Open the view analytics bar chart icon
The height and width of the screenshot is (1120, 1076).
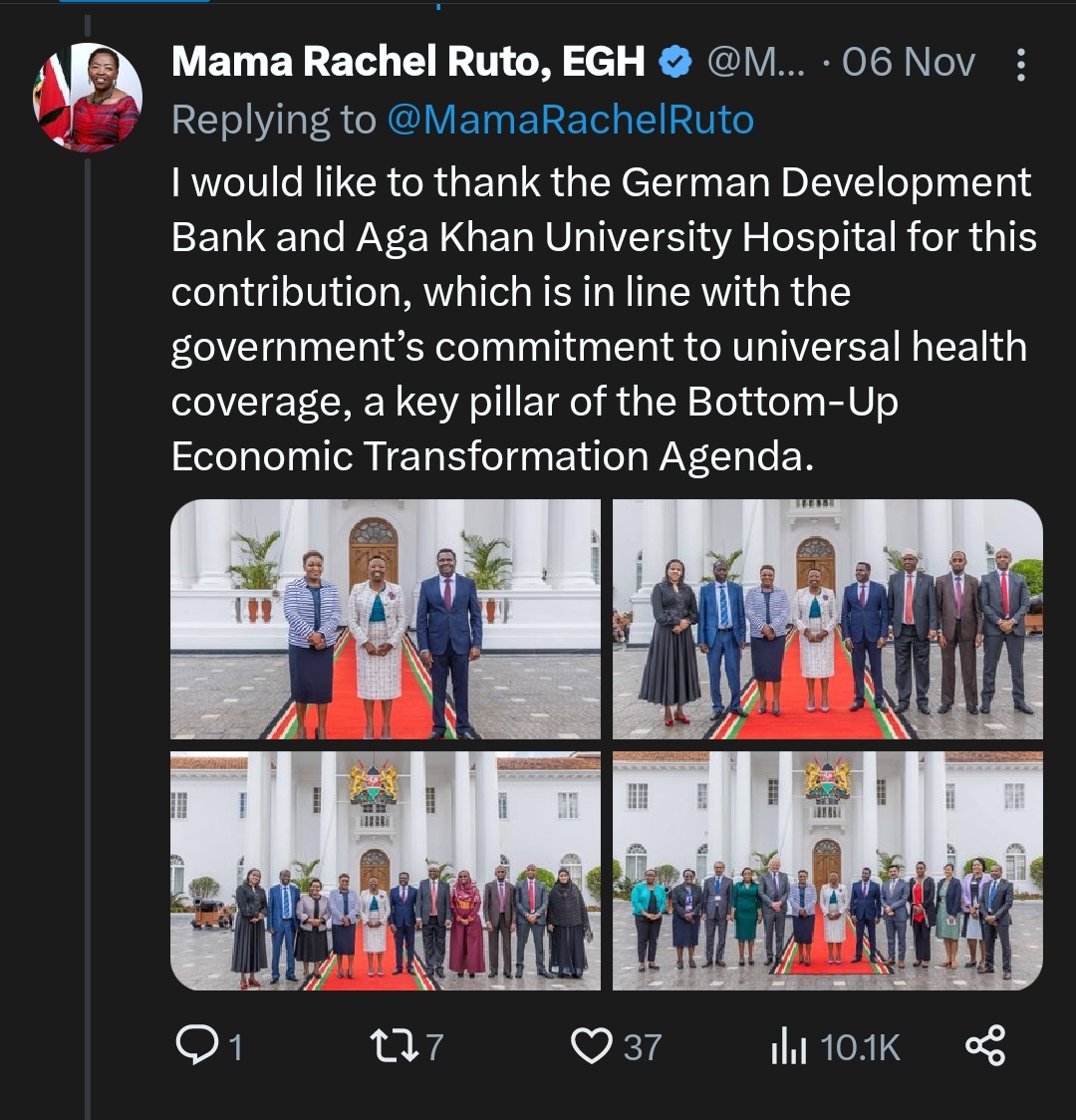click(x=788, y=1047)
